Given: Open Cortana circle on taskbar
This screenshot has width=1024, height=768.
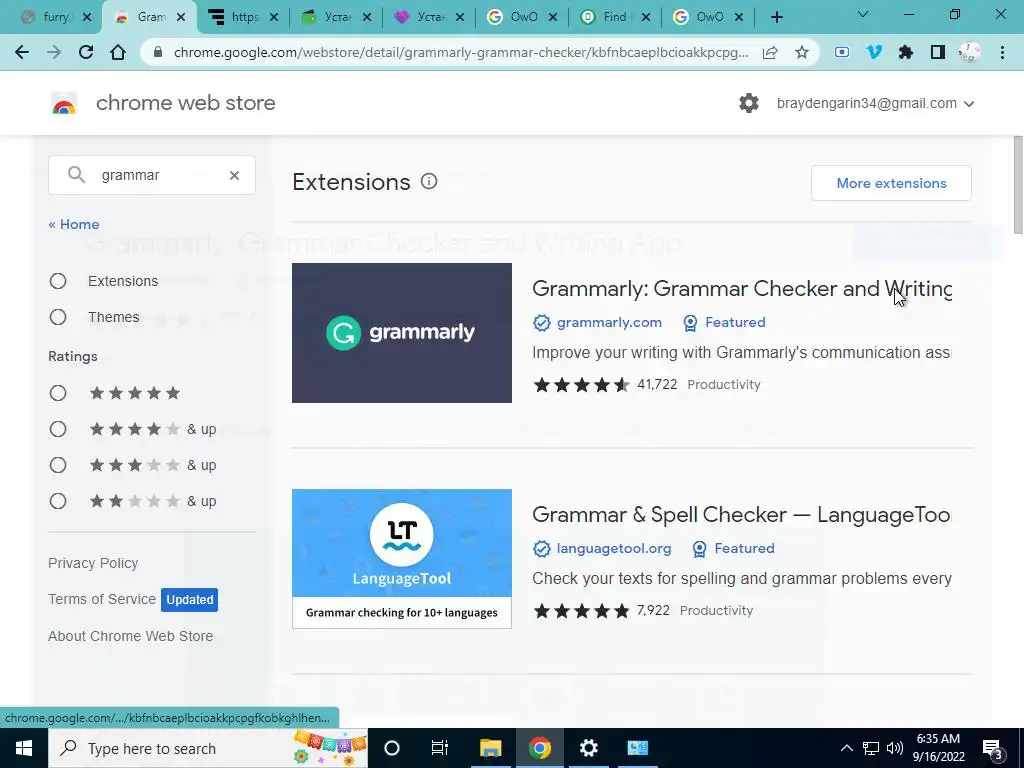Looking at the screenshot, I should point(392,748).
